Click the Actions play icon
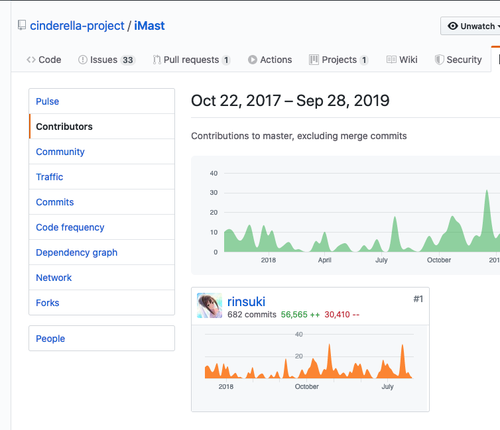 point(252,60)
